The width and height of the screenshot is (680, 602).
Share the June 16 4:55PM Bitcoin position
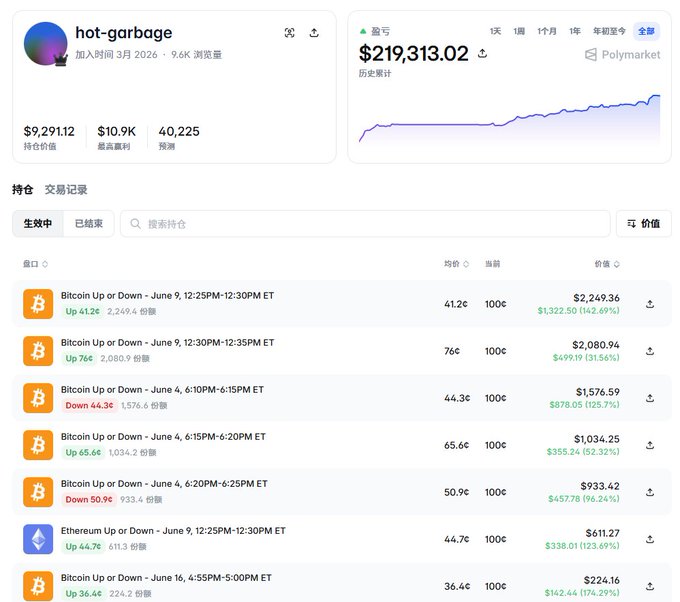tap(650, 586)
